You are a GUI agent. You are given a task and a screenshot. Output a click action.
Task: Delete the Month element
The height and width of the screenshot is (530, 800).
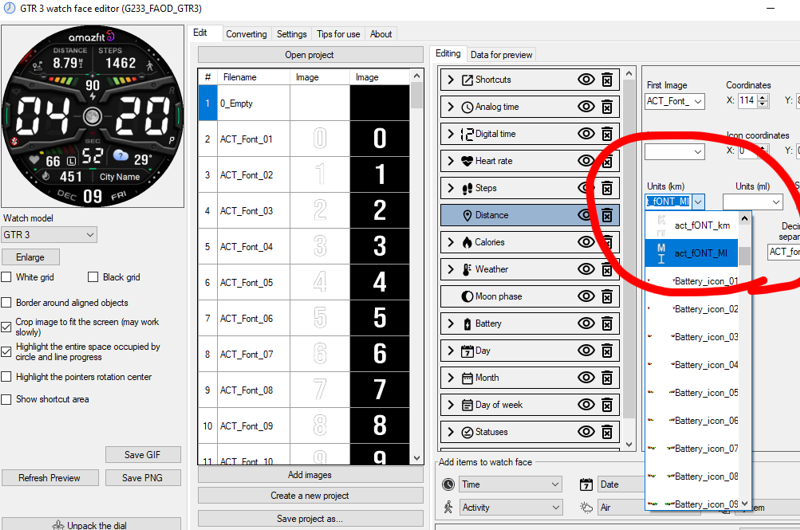pyautogui.click(x=607, y=377)
